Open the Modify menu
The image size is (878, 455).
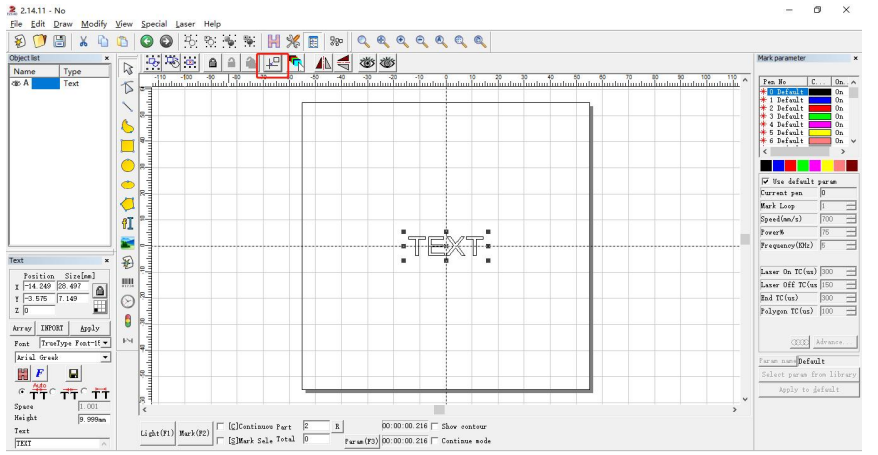(x=93, y=23)
